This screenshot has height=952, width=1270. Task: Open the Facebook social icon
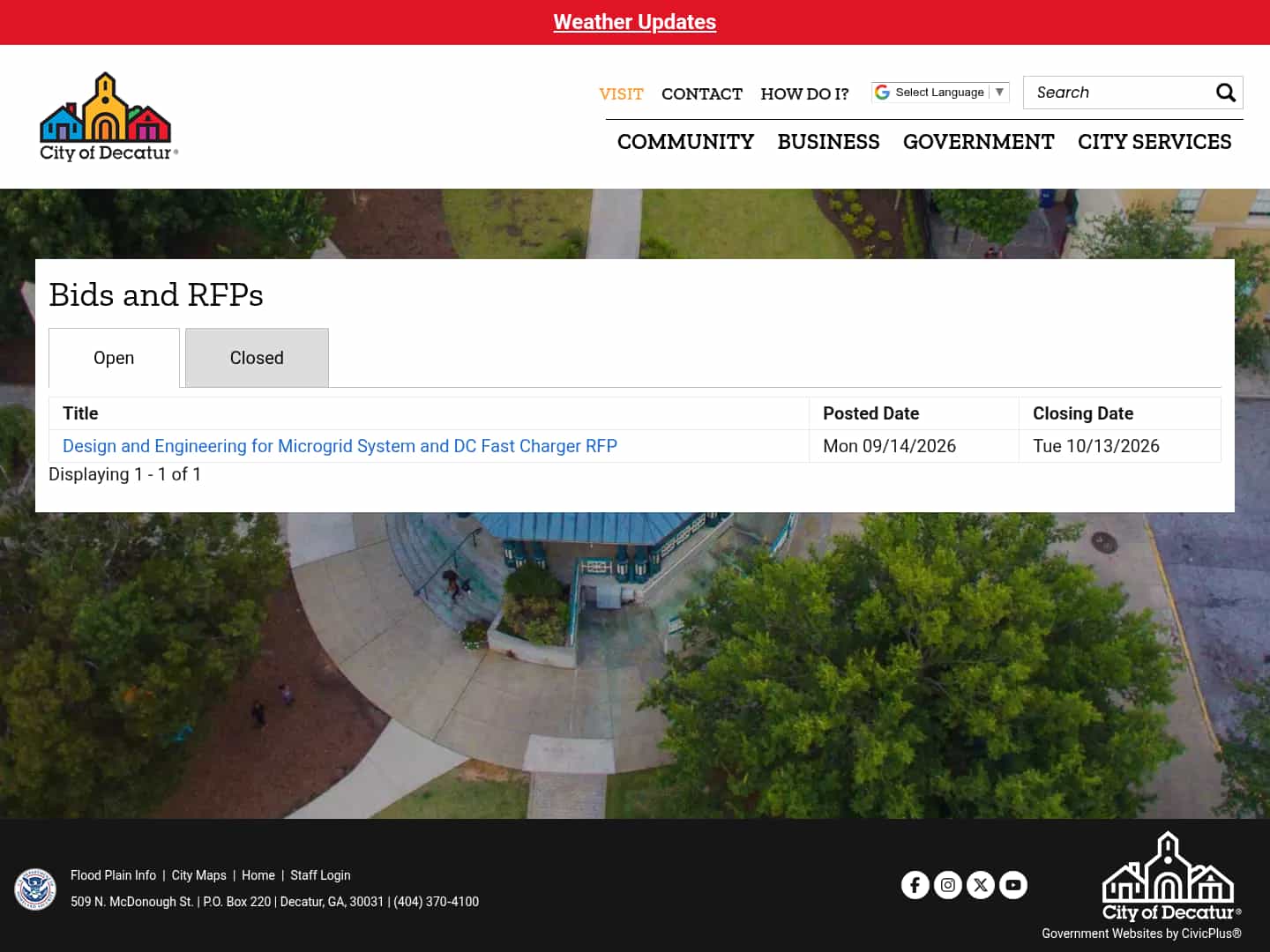coord(915,885)
